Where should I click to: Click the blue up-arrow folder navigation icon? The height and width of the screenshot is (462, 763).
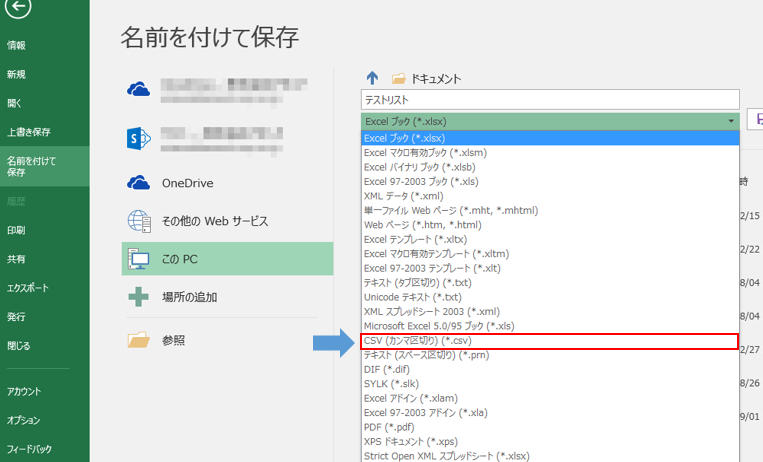[x=372, y=78]
